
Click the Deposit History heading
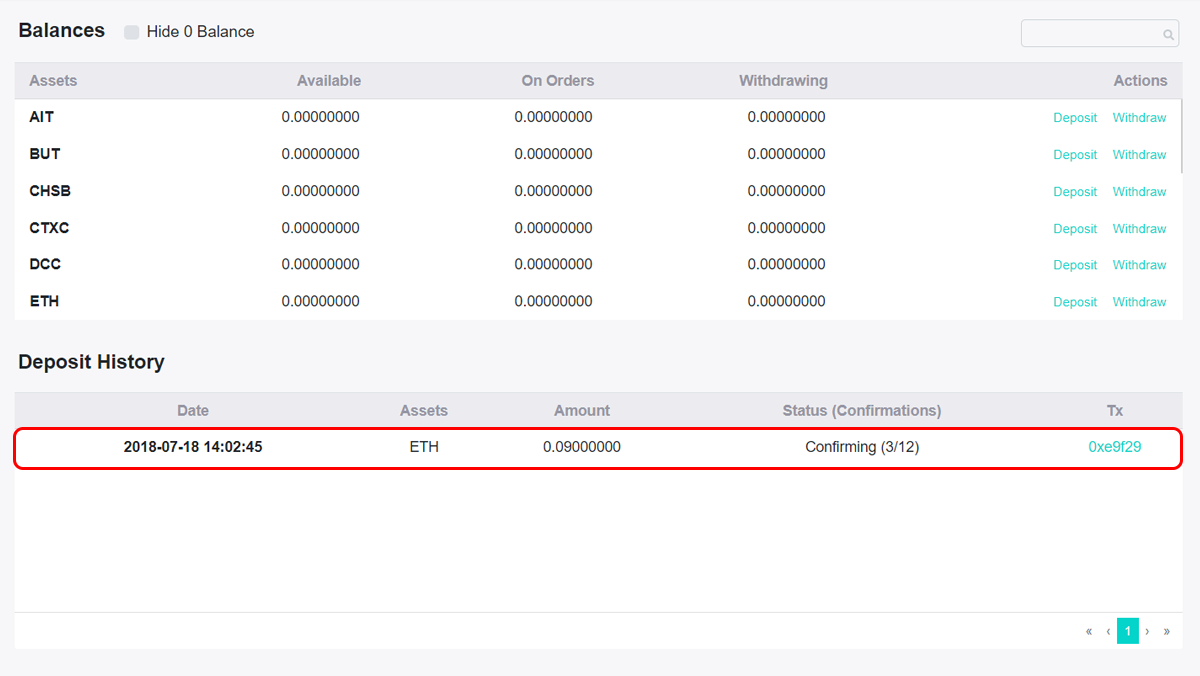(x=91, y=362)
